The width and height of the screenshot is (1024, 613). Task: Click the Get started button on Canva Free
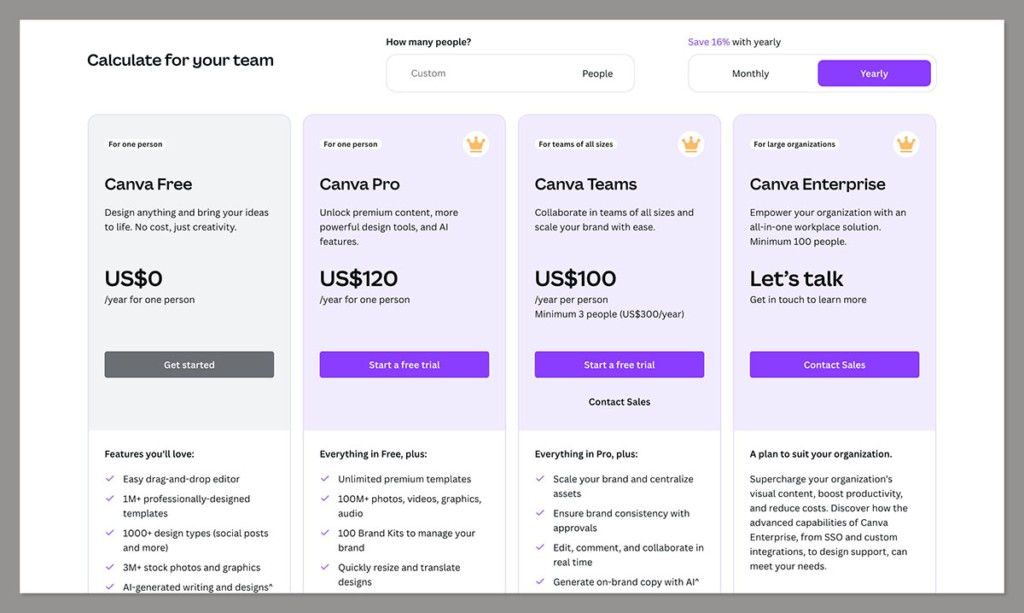[188, 364]
